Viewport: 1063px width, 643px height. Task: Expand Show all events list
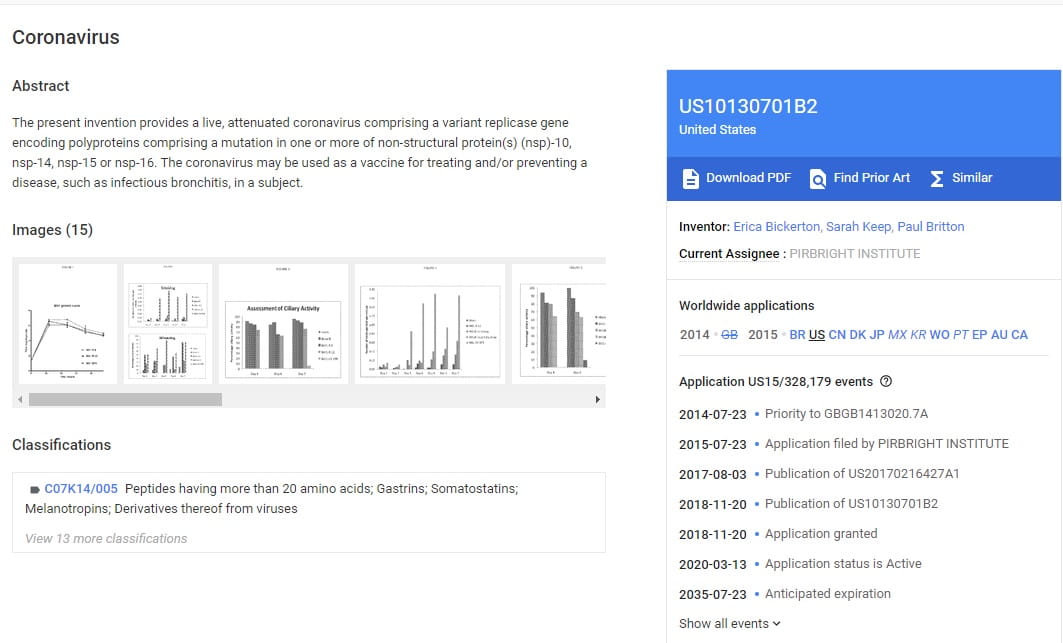click(x=730, y=623)
